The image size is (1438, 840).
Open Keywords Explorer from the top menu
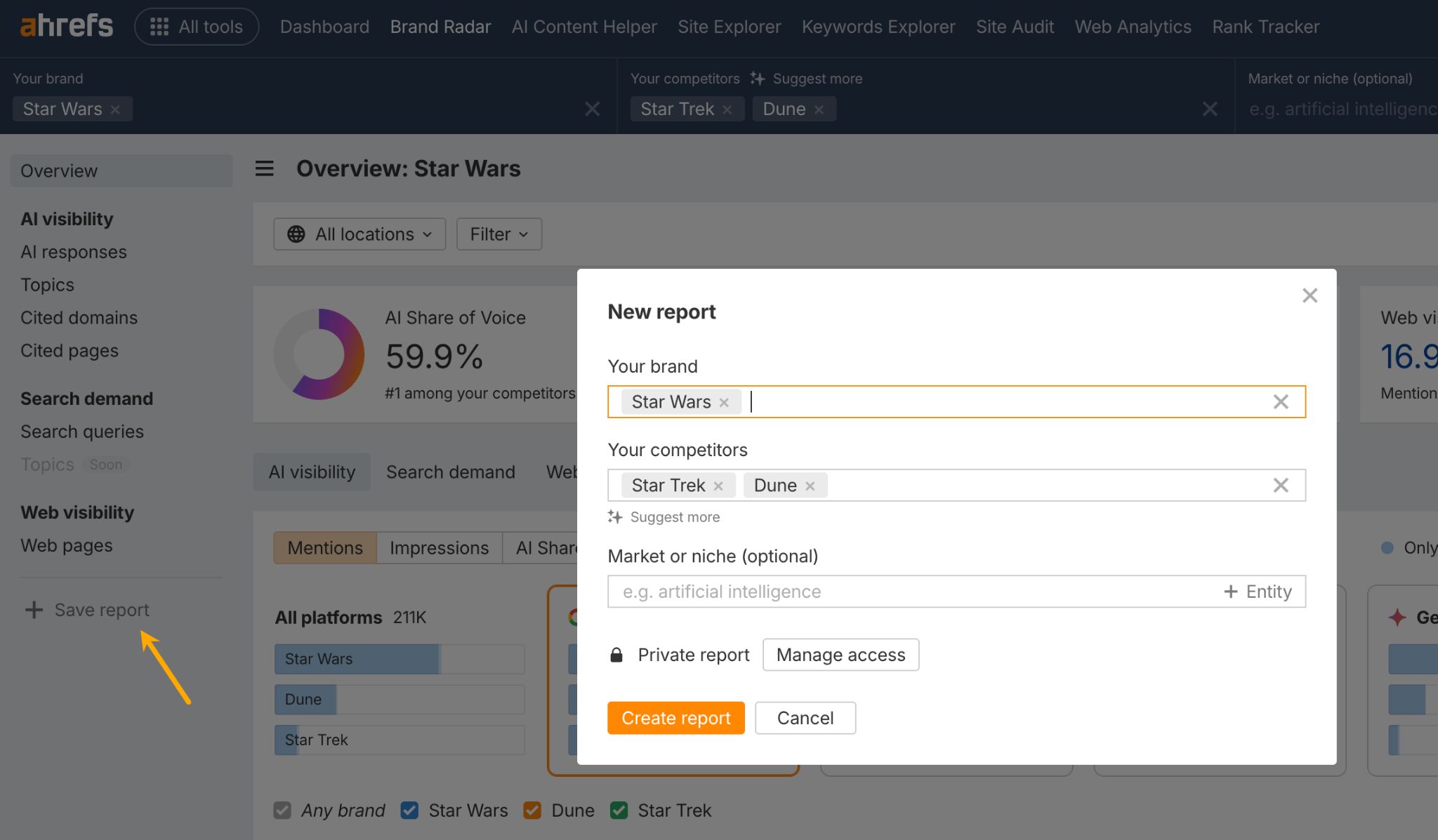[x=878, y=27]
